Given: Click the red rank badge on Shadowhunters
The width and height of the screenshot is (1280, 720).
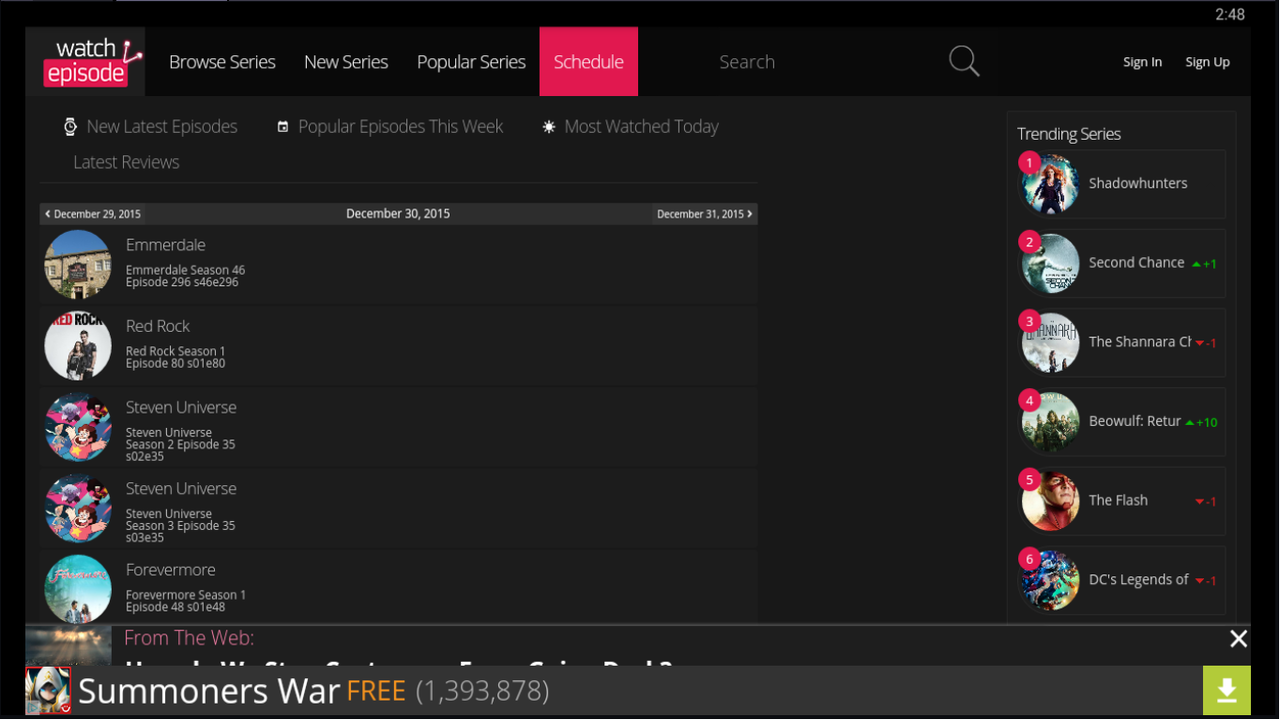Looking at the screenshot, I should (x=1029, y=162).
